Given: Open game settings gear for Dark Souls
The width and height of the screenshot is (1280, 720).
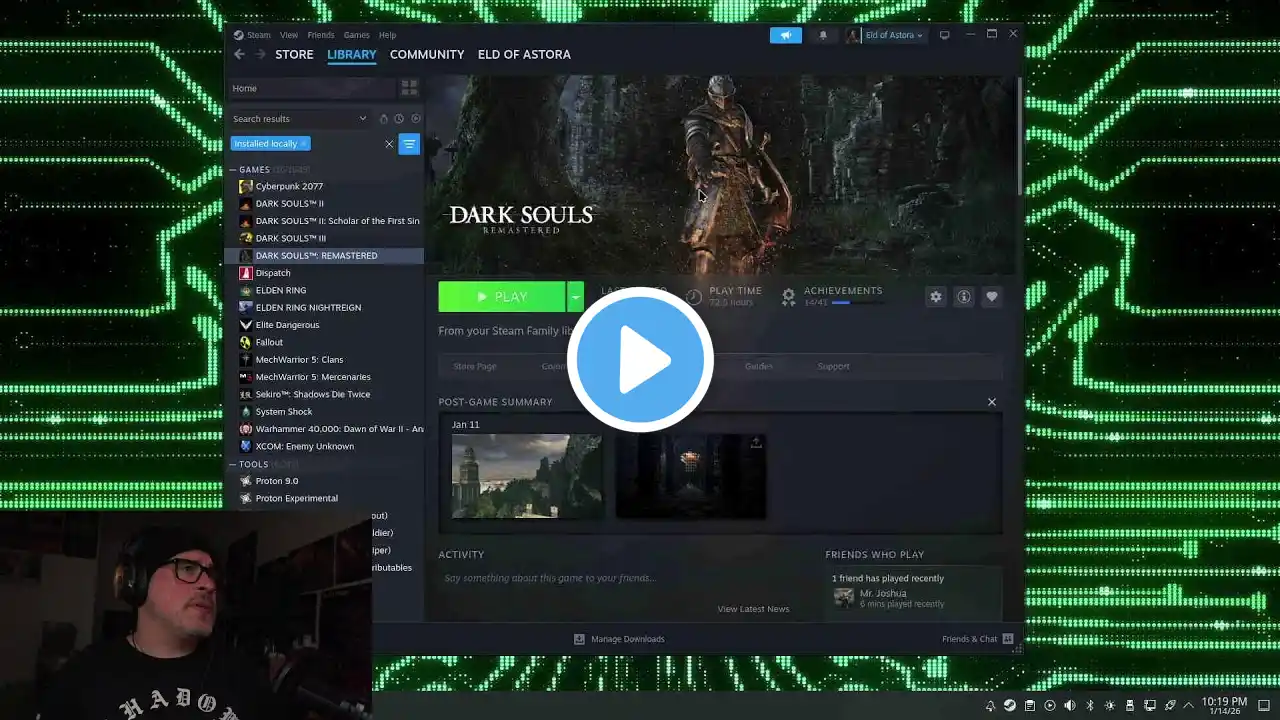Looking at the screenshot, I should (x=935, y=297).
